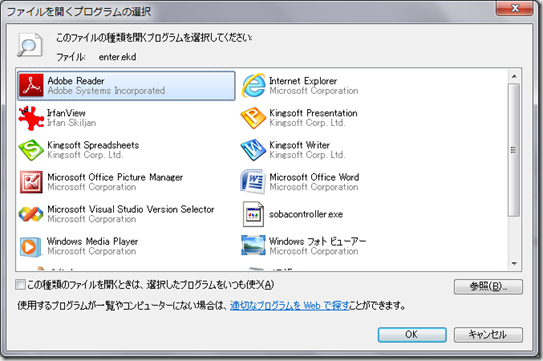Select the Kingsoft Presentation icon
Screen dimensions: 543x361
pyautogui.click(x=253, y=118)
